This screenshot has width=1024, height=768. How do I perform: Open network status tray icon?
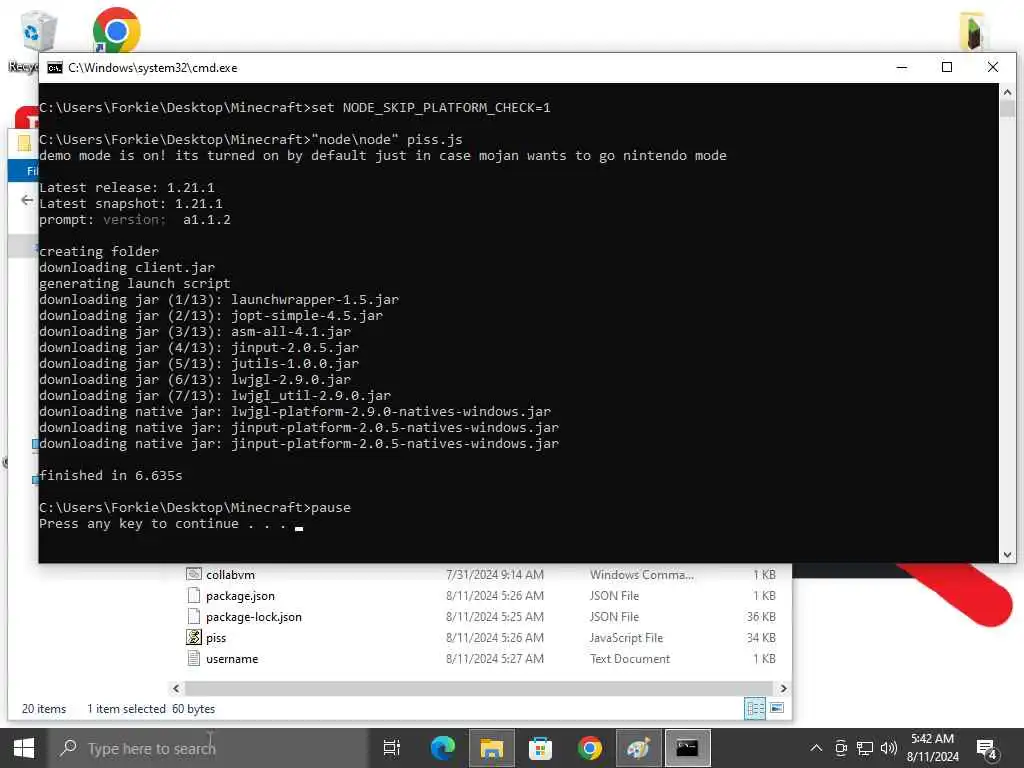point(865,748)
